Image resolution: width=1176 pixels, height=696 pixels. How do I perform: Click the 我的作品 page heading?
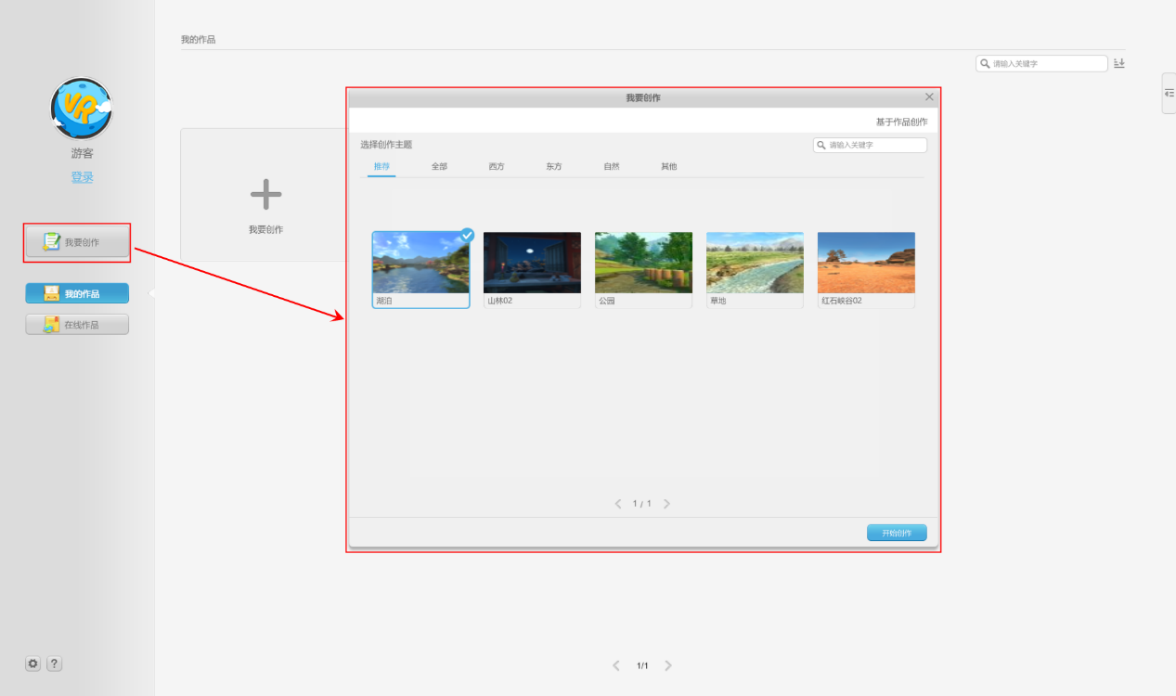point(198,39)
